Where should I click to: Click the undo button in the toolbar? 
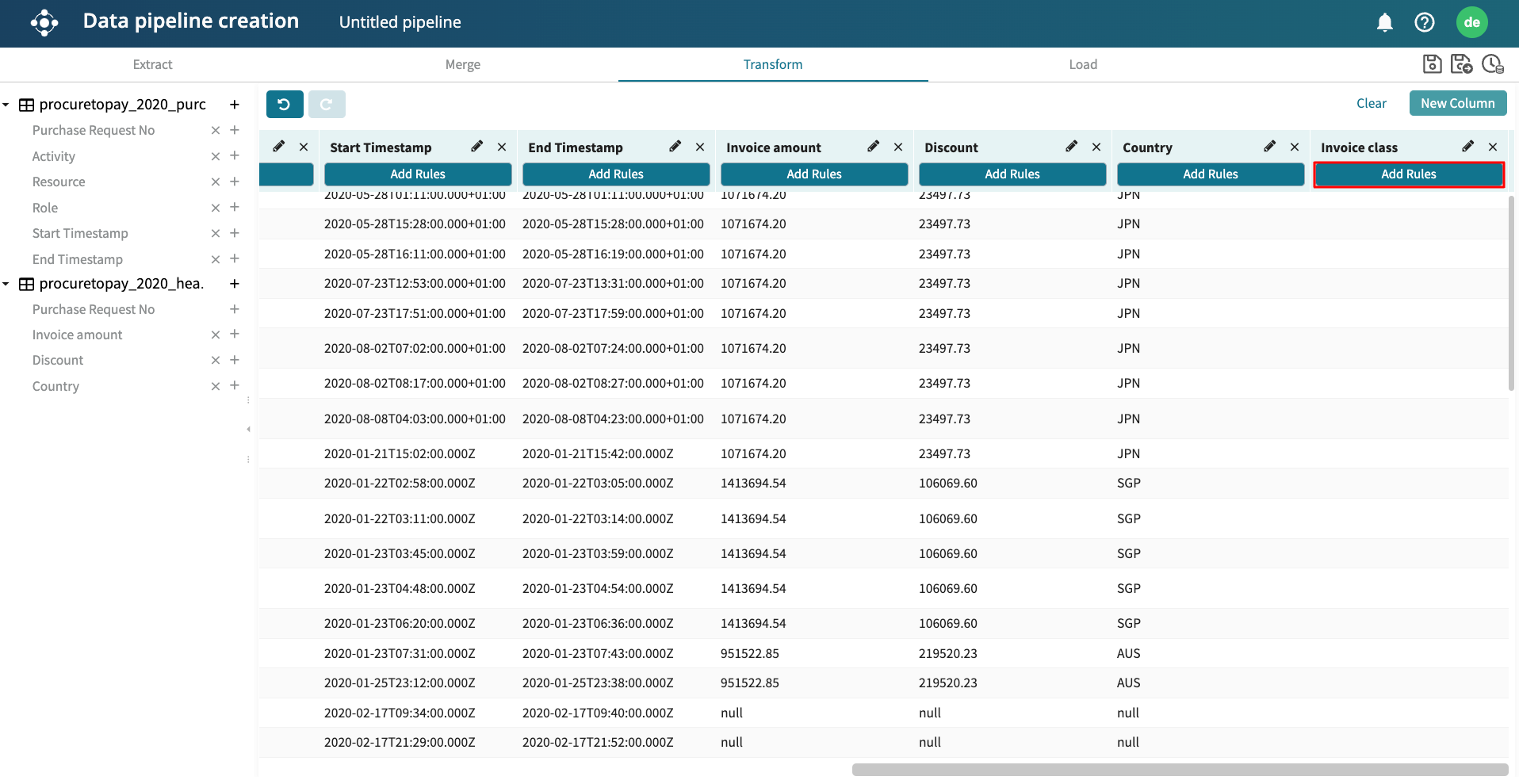(x=285, y=104)
